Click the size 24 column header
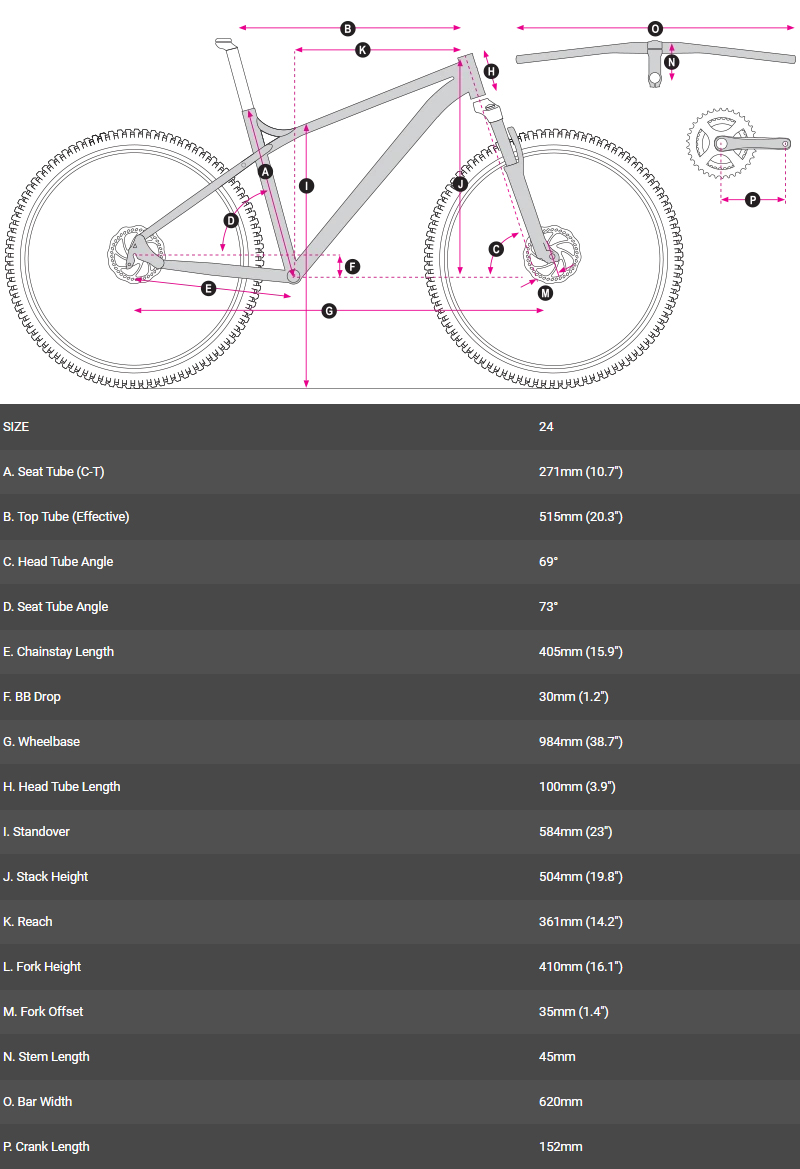 tap(546, 427)
